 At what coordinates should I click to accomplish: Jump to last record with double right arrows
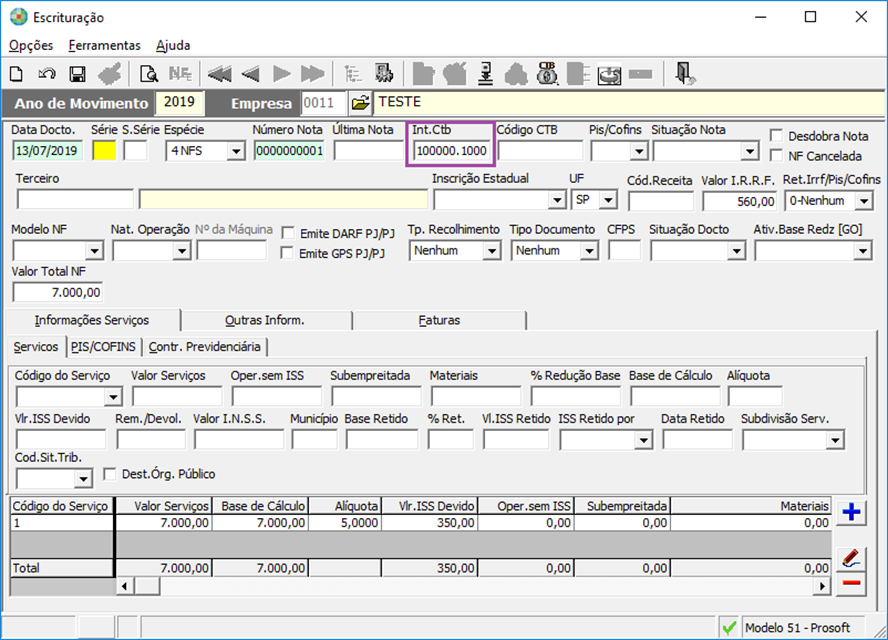coord(312,74)
